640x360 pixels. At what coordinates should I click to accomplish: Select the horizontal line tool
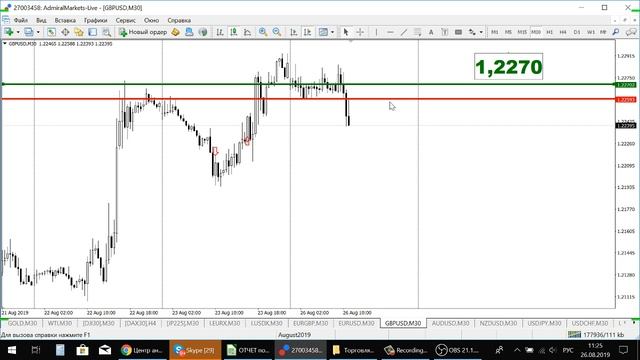tap(390, 32)
